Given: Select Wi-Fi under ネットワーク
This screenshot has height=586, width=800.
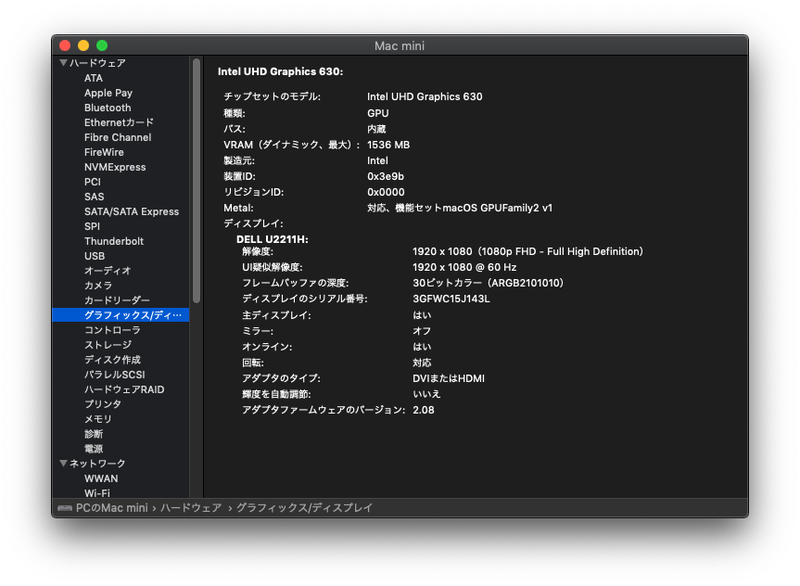Looking at the screenshot, I should click(97, 493).
